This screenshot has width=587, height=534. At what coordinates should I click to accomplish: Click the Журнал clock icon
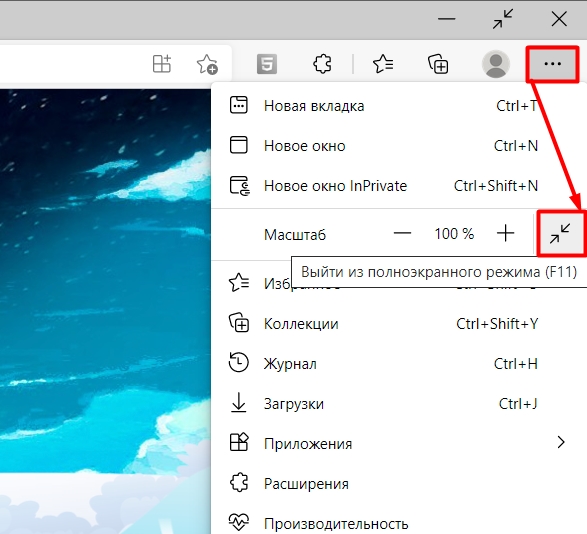point(238,362)
